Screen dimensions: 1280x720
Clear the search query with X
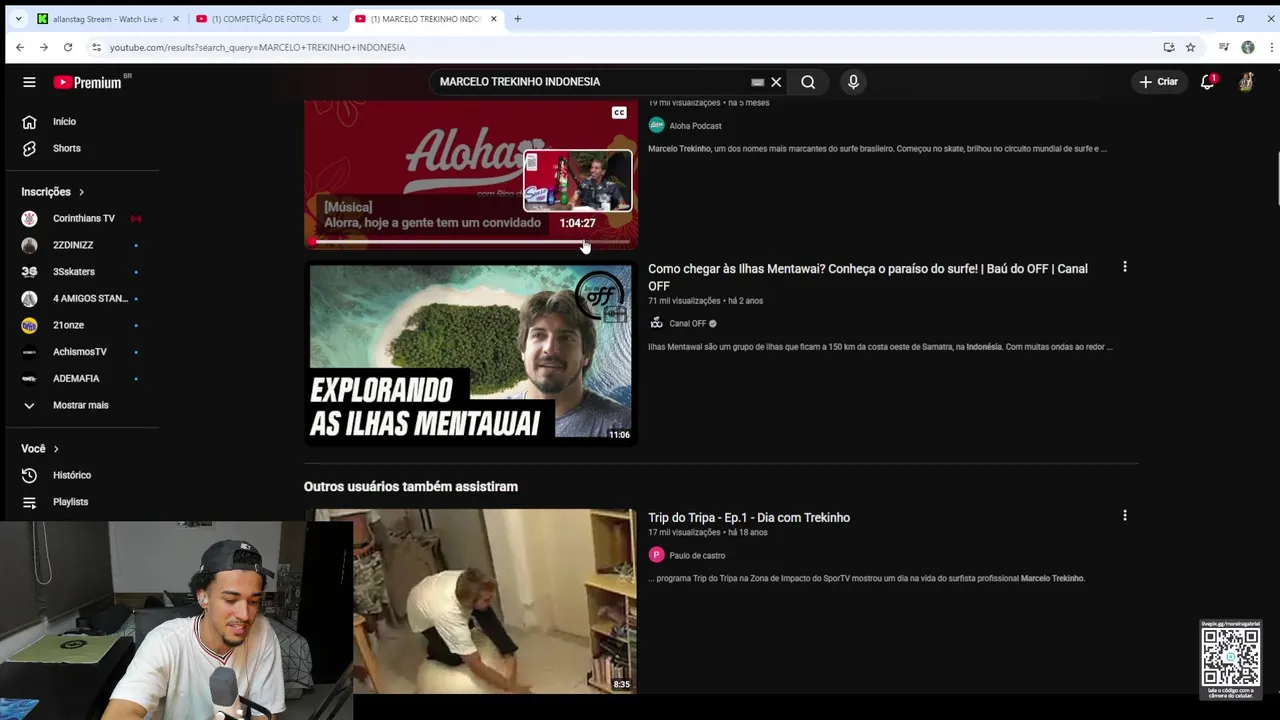point(776,82)
